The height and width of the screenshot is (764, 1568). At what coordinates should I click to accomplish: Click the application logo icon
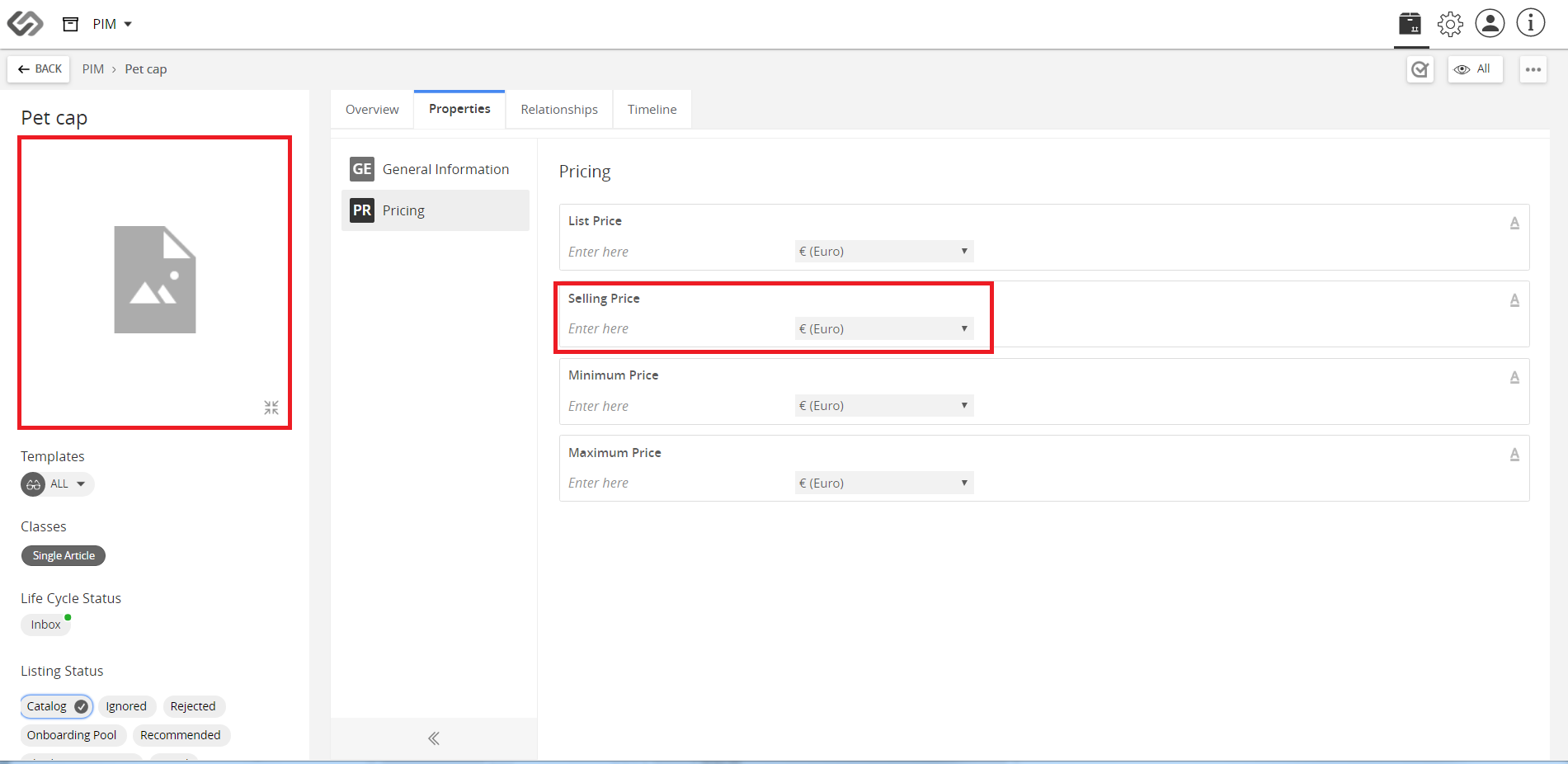click(25, 23)
